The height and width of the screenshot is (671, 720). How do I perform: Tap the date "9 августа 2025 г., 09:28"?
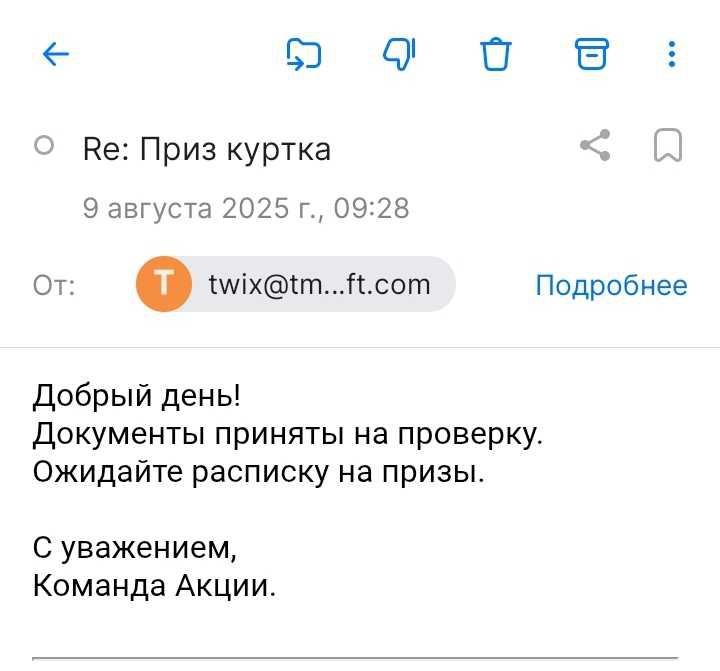[x=246, y=208]
